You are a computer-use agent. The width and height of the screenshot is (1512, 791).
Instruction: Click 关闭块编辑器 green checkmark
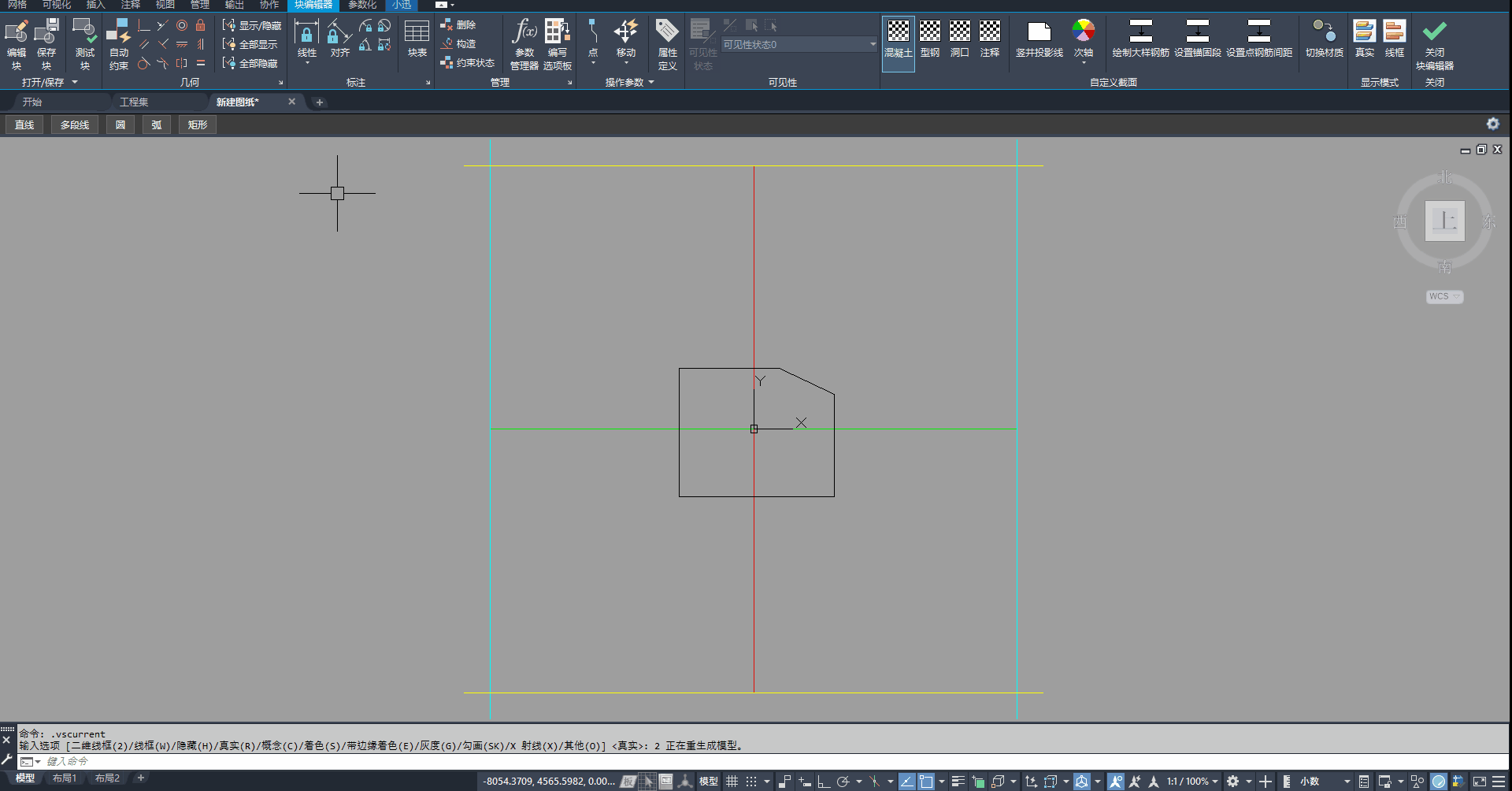[1435, 44]
